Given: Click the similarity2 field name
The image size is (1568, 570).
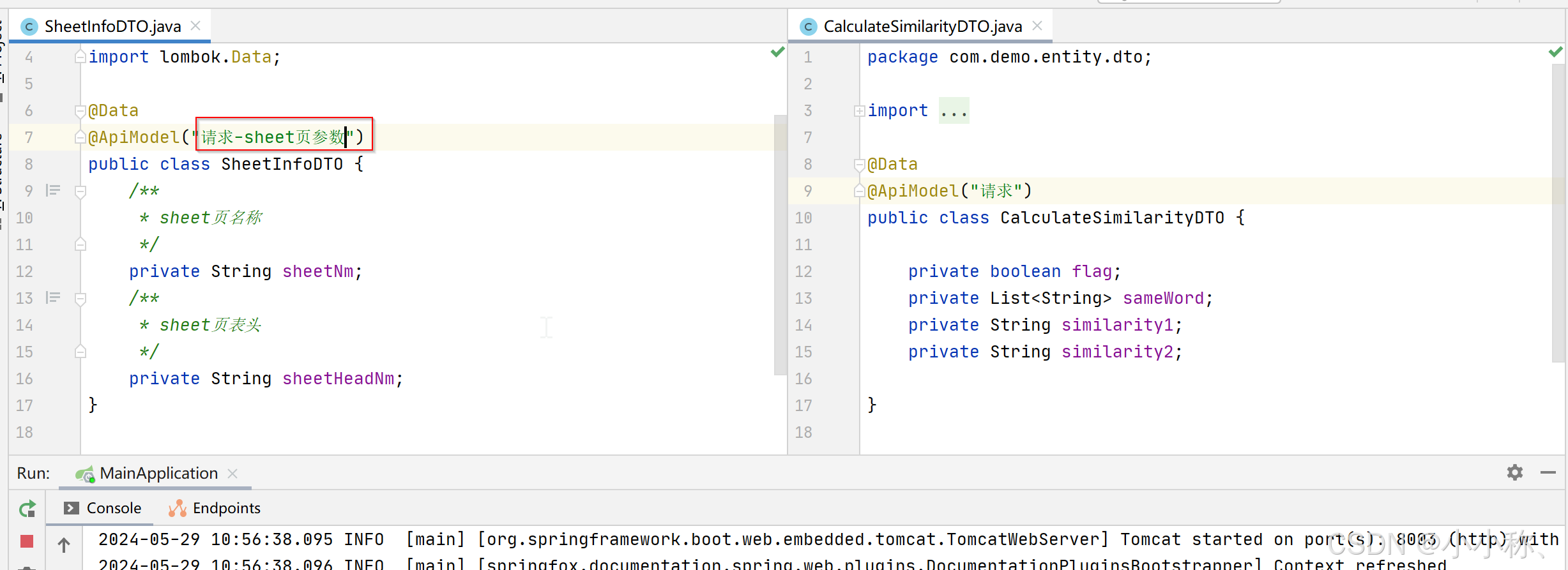Looking at the screenshot, I should (1118, 352).
